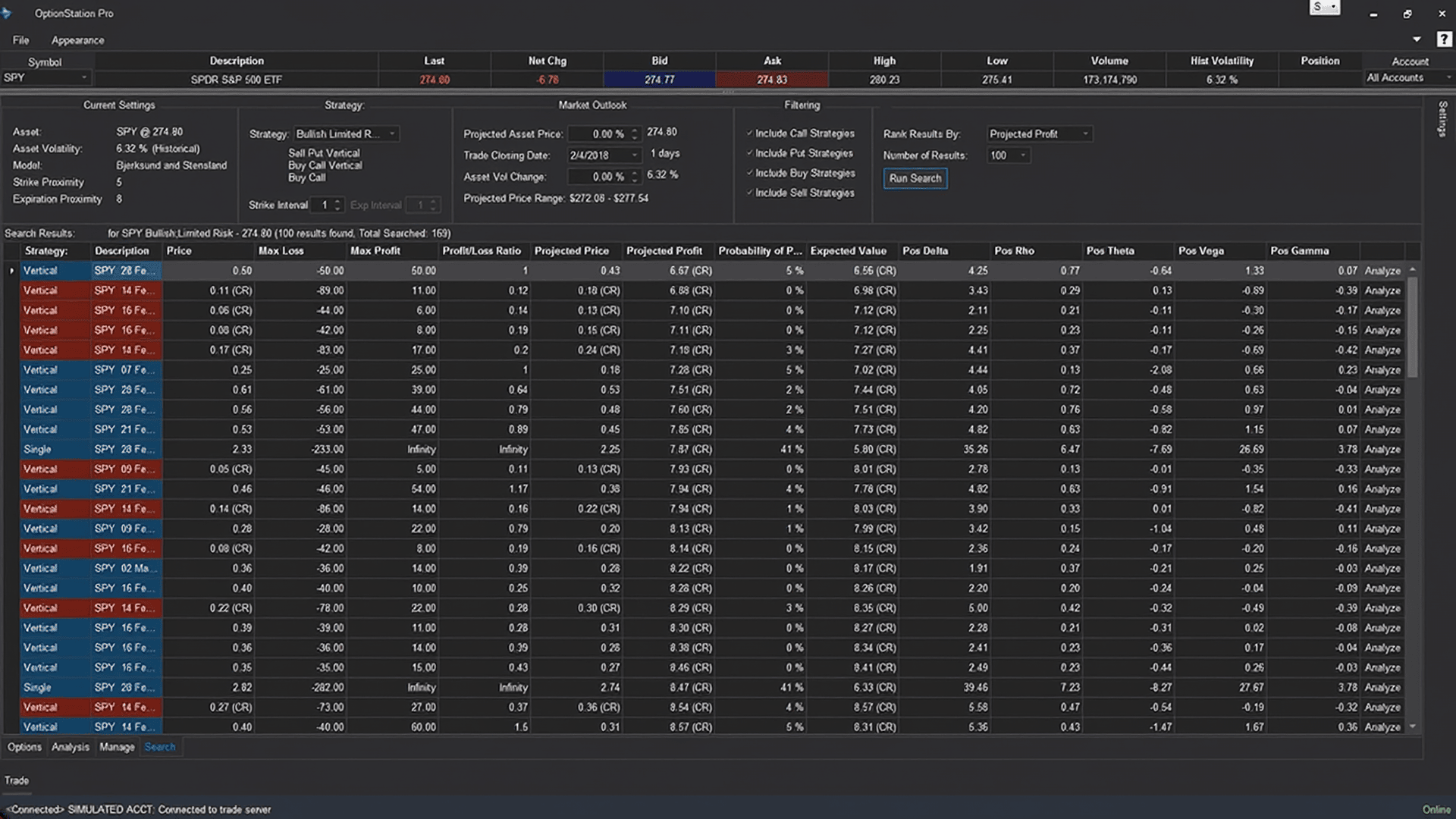The height and width of the screenshot is (819, 1456).
Task: Click Analyze for SPY 28 Fe row priced 0.50
Action: (x=1382, y=271)
